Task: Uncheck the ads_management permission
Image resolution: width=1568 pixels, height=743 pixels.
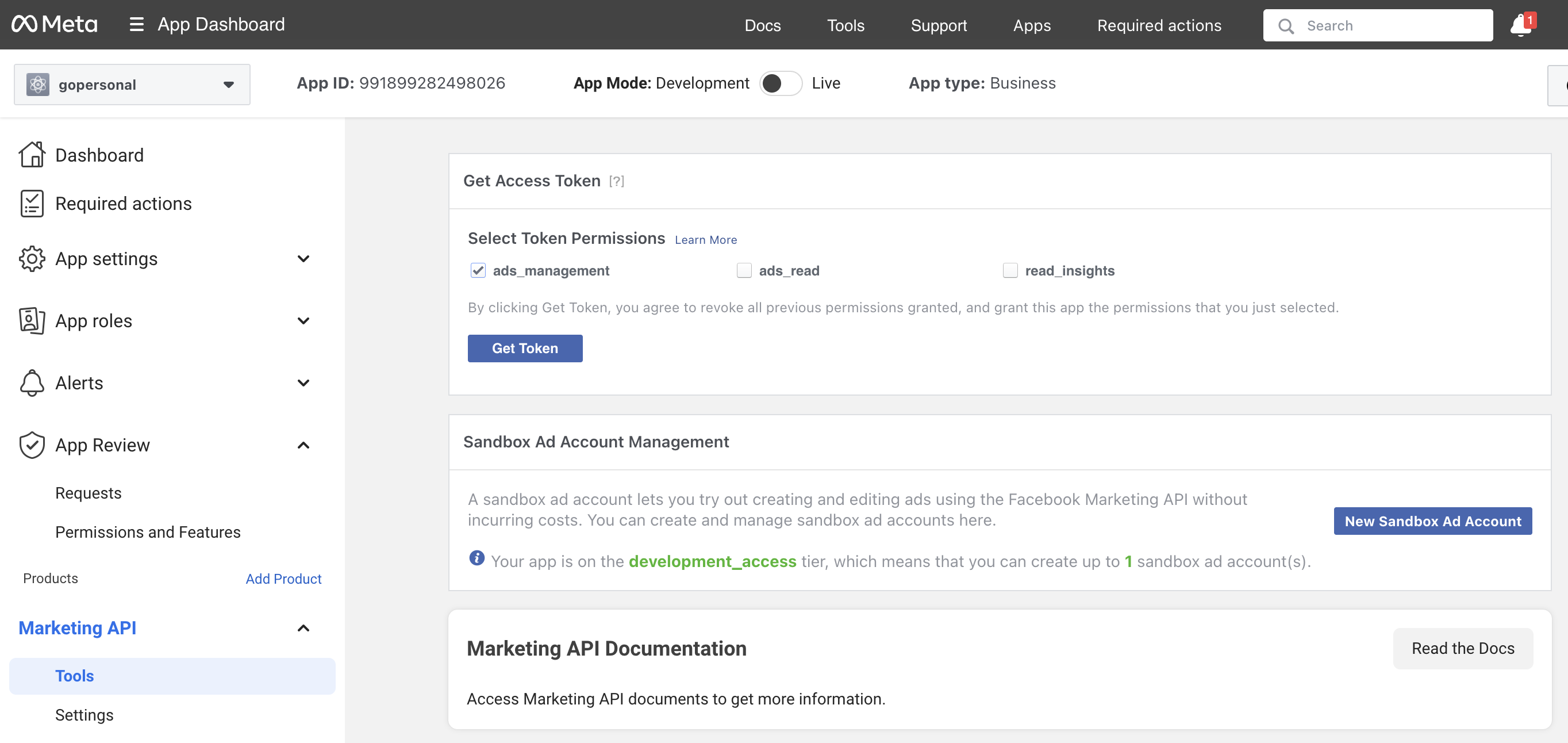Action: [478, 270]
